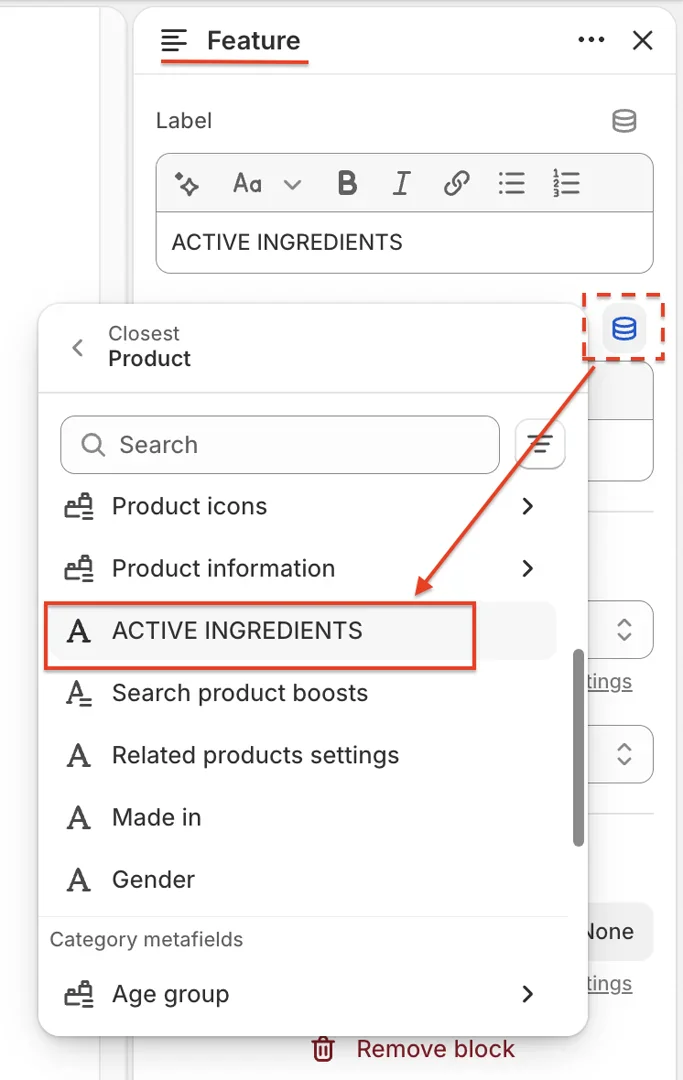Go back from Closest Product list

coord(78,347)
